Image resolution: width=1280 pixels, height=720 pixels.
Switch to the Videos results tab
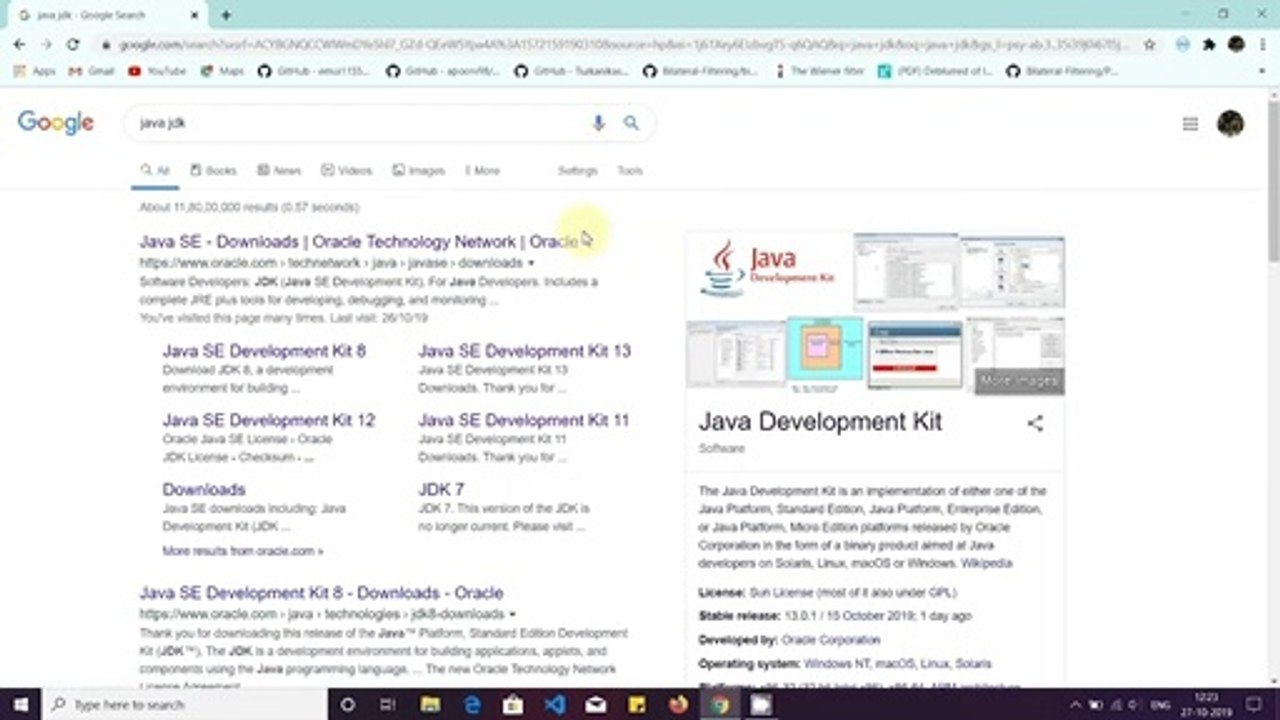[346, 171]
